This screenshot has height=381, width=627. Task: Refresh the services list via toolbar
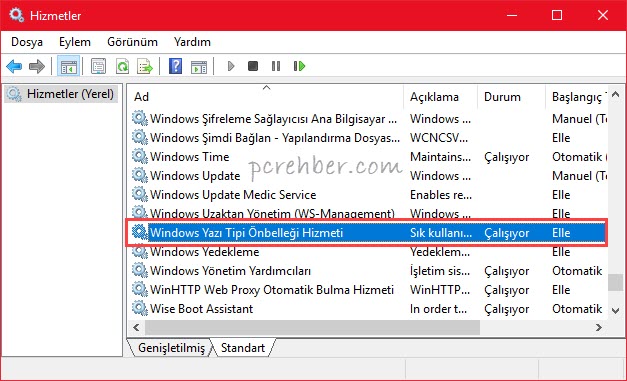122,66
